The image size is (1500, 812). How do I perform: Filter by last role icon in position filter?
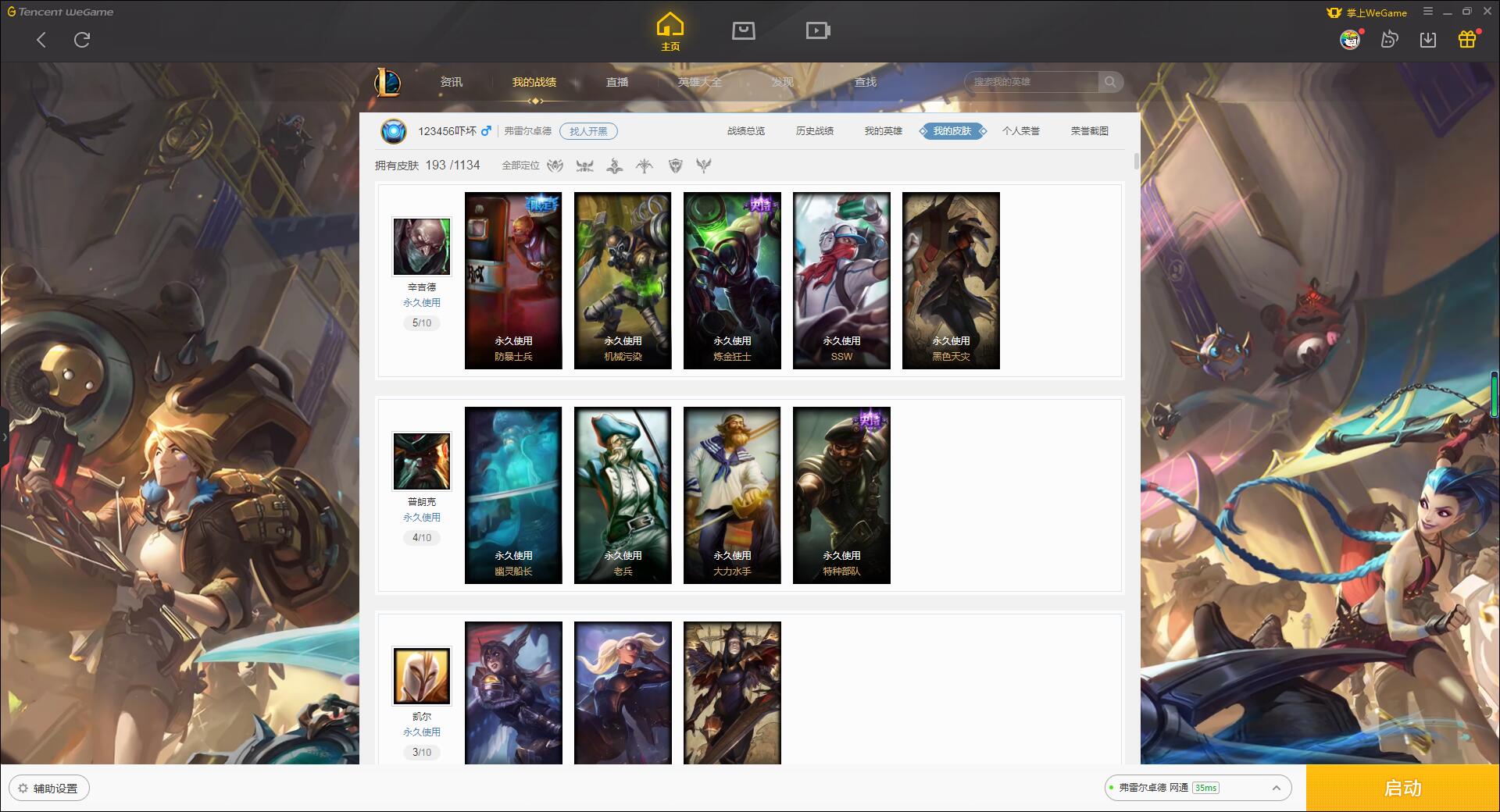tap(704, 166)
